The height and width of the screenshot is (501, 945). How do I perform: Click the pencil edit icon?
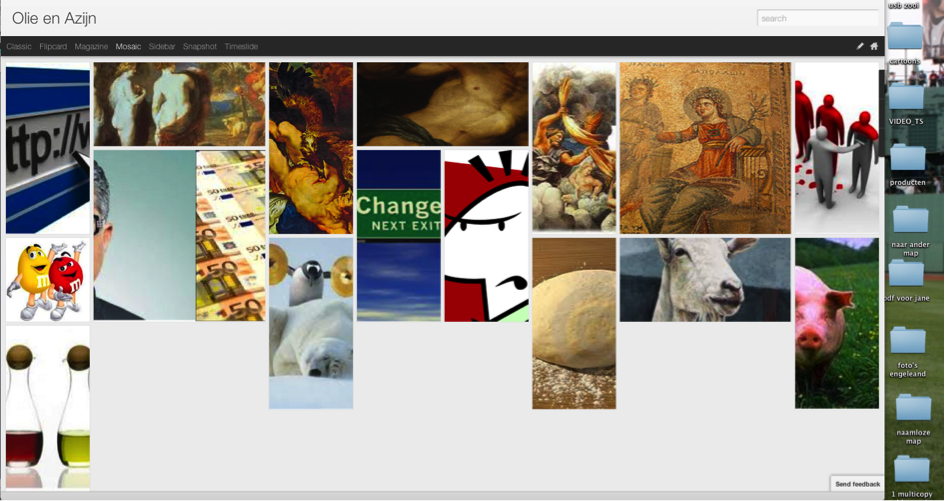coord(860,46)
